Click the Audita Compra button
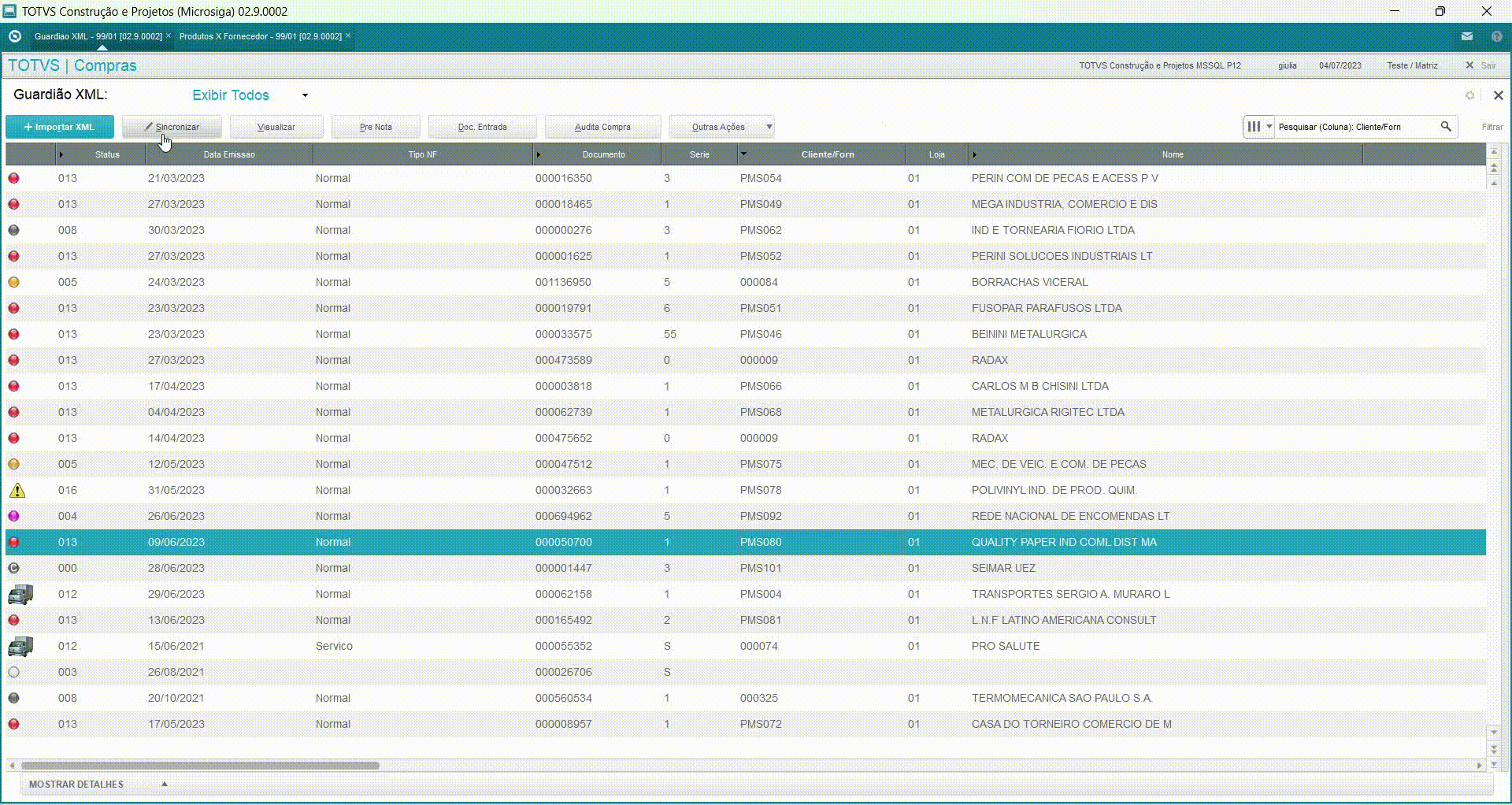The image size is (1512, 805). point(602,127)
